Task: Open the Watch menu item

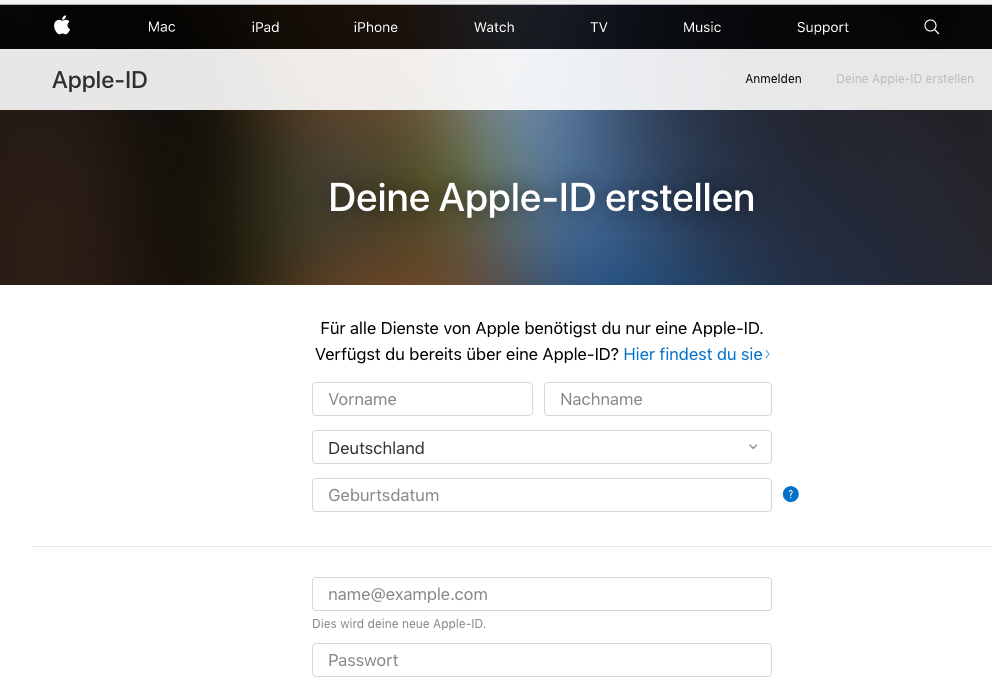Action: tap(494, 27)
